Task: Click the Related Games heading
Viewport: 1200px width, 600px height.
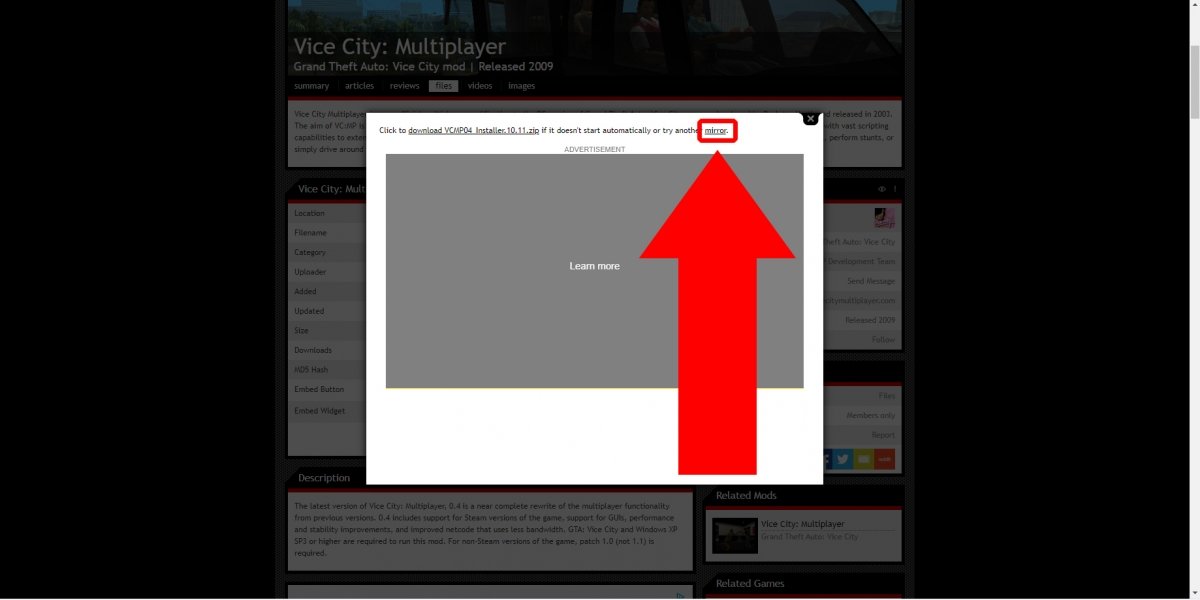Action: [750, 584]
